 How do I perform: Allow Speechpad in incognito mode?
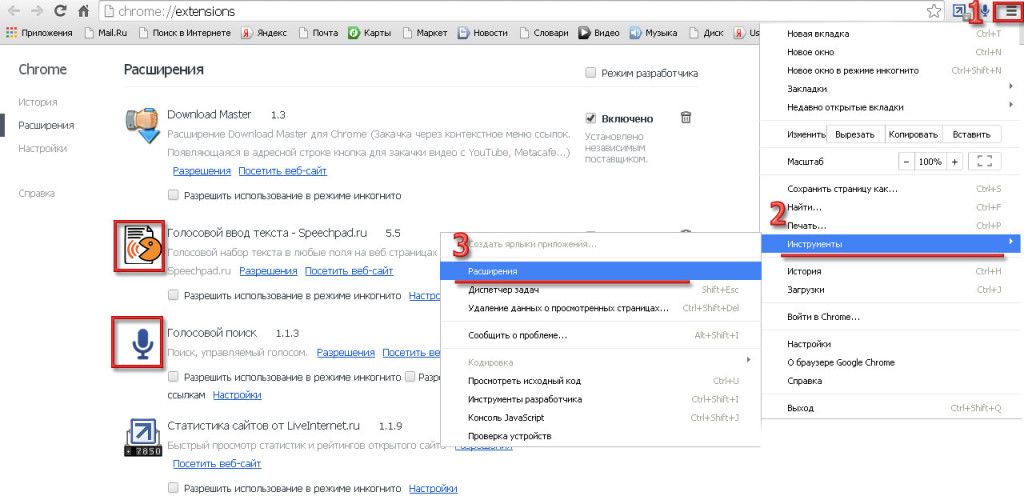click(x=174, y=295)
